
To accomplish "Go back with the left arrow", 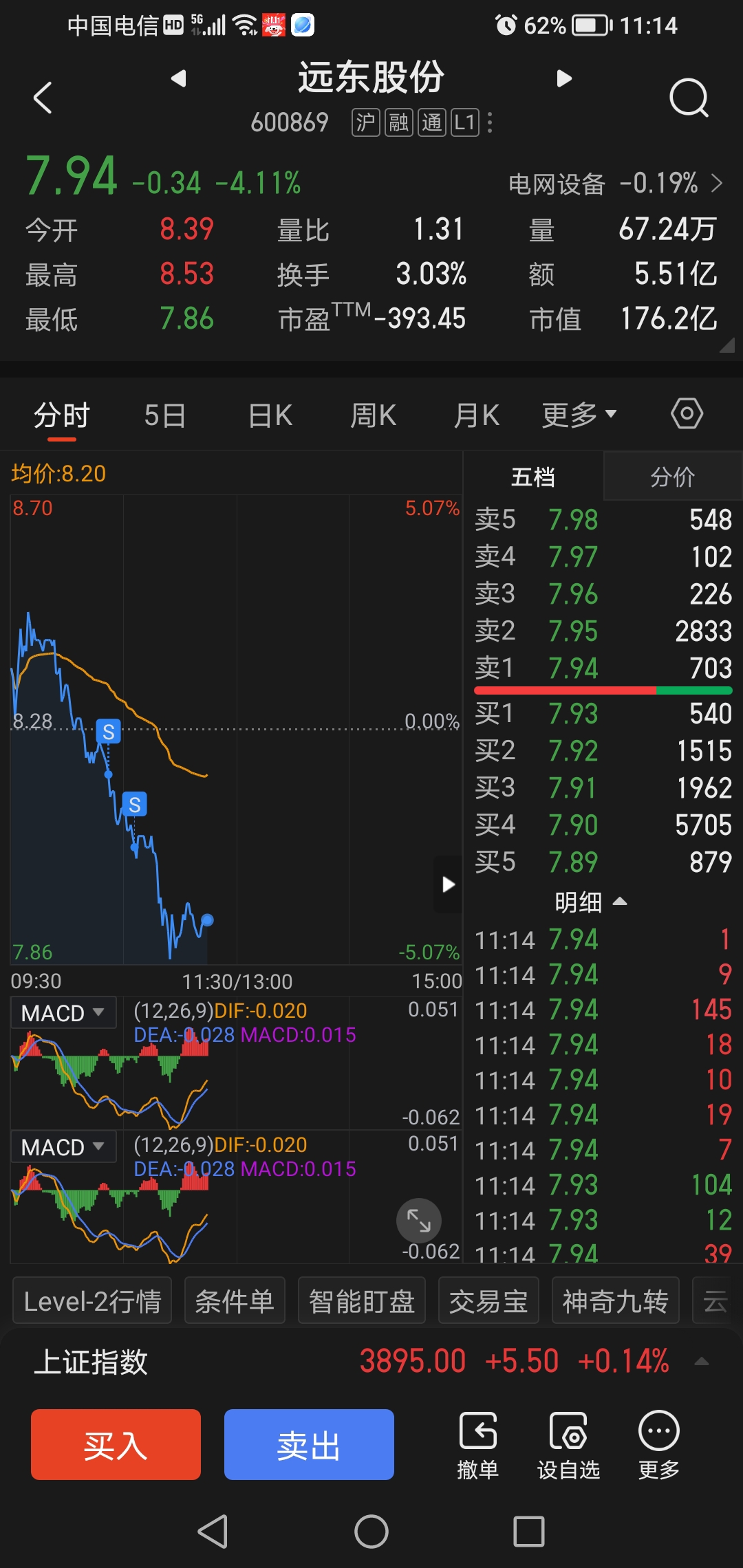I will (x=43, y=98).
